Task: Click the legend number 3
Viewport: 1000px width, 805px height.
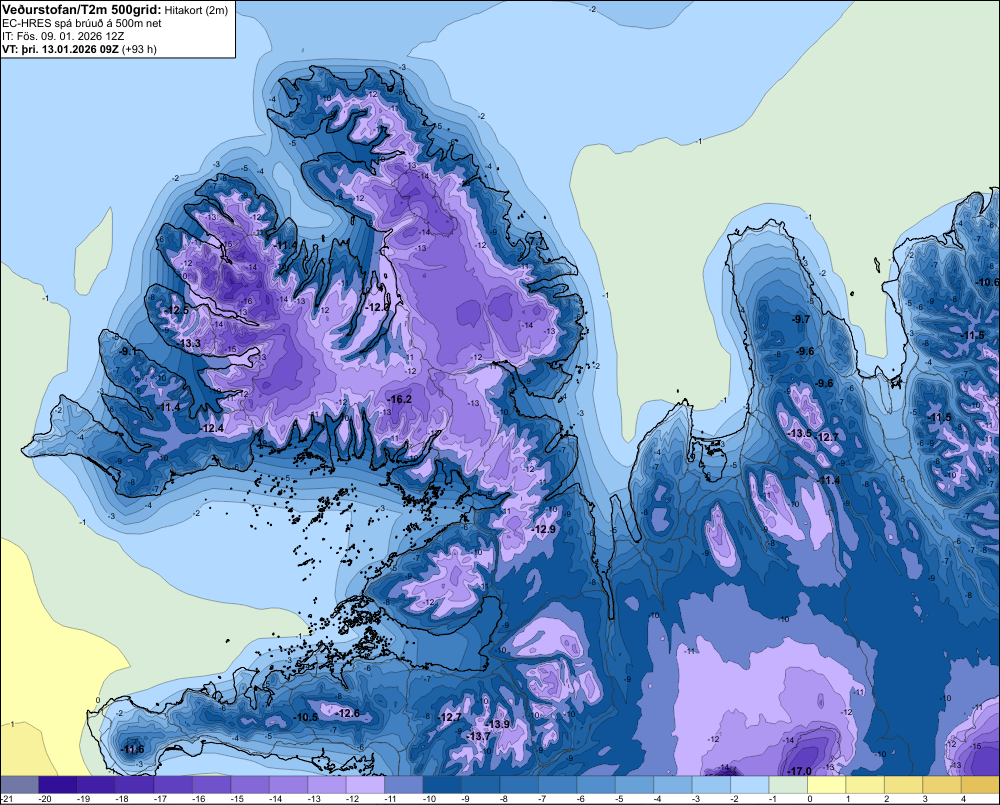Action: pos(925,799)
